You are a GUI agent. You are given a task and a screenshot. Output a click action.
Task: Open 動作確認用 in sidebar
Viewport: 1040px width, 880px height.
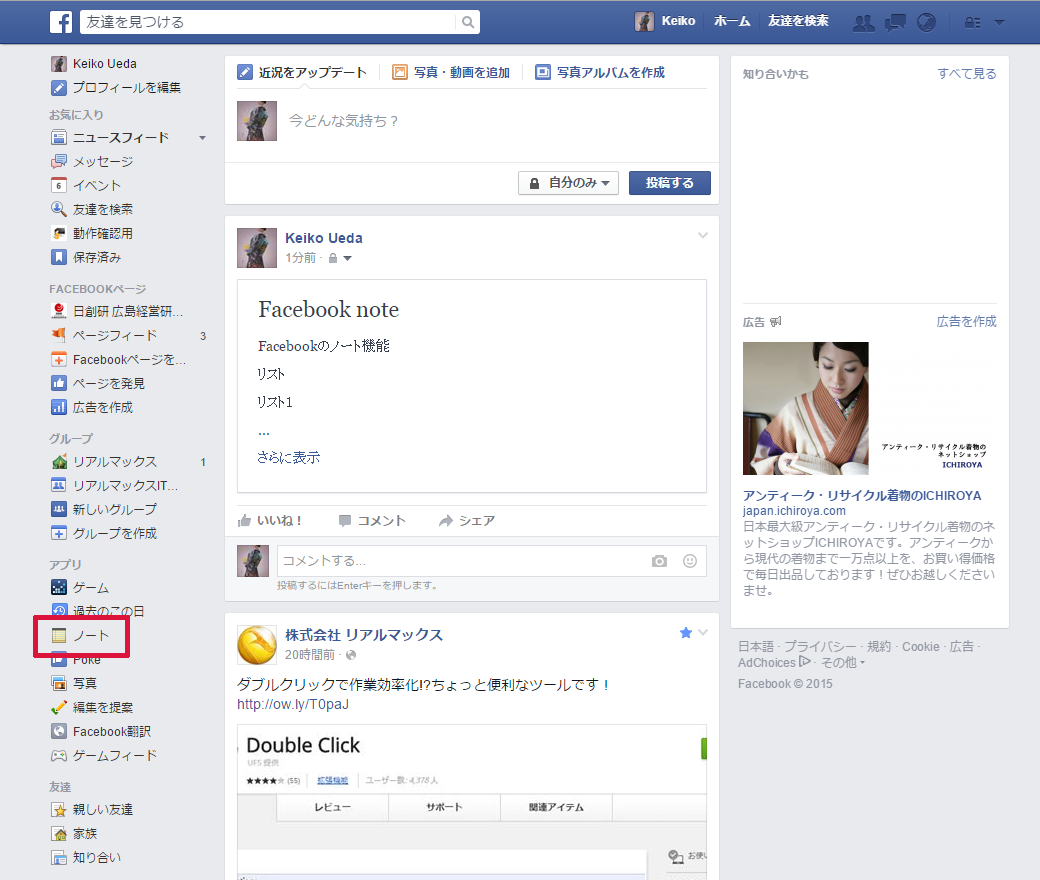coord(92,233)
